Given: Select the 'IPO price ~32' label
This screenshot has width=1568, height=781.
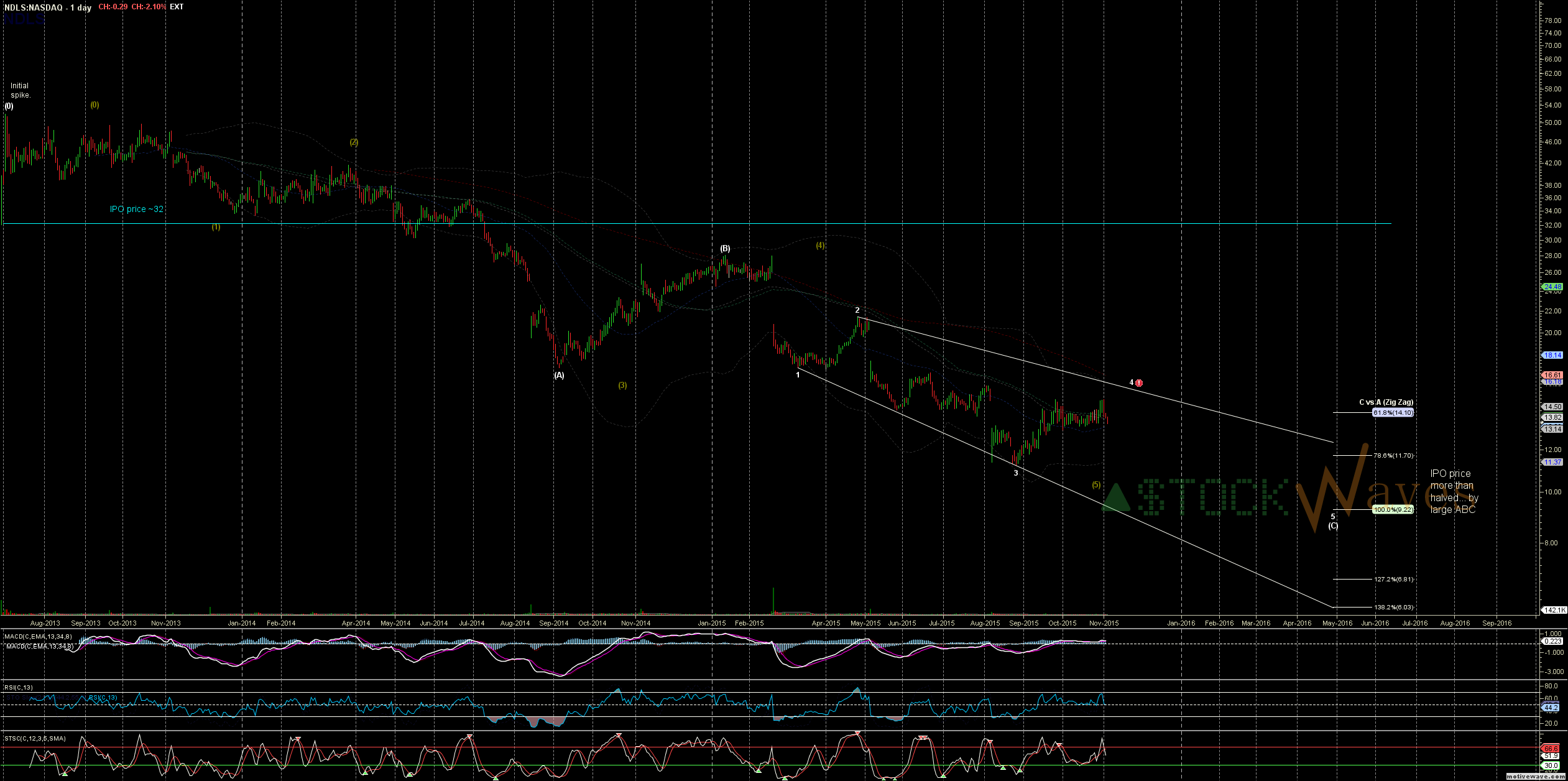Looking at the screenshot, I should point(137,209).
